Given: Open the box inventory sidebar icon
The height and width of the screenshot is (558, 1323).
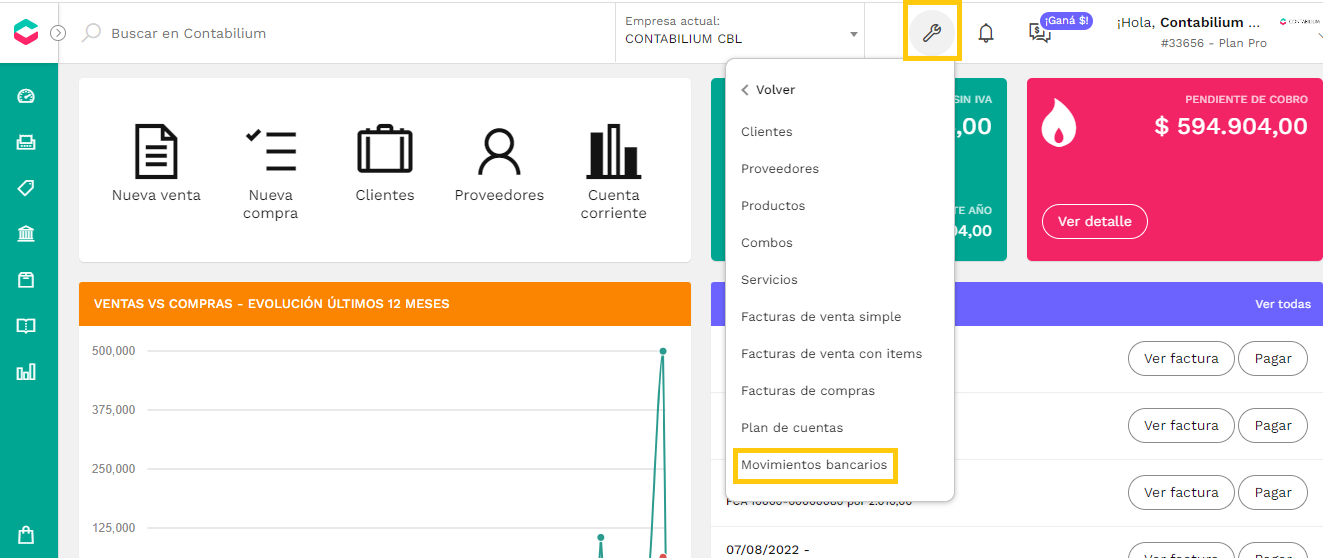Looking at the screenshot, I should coord(26,280).
